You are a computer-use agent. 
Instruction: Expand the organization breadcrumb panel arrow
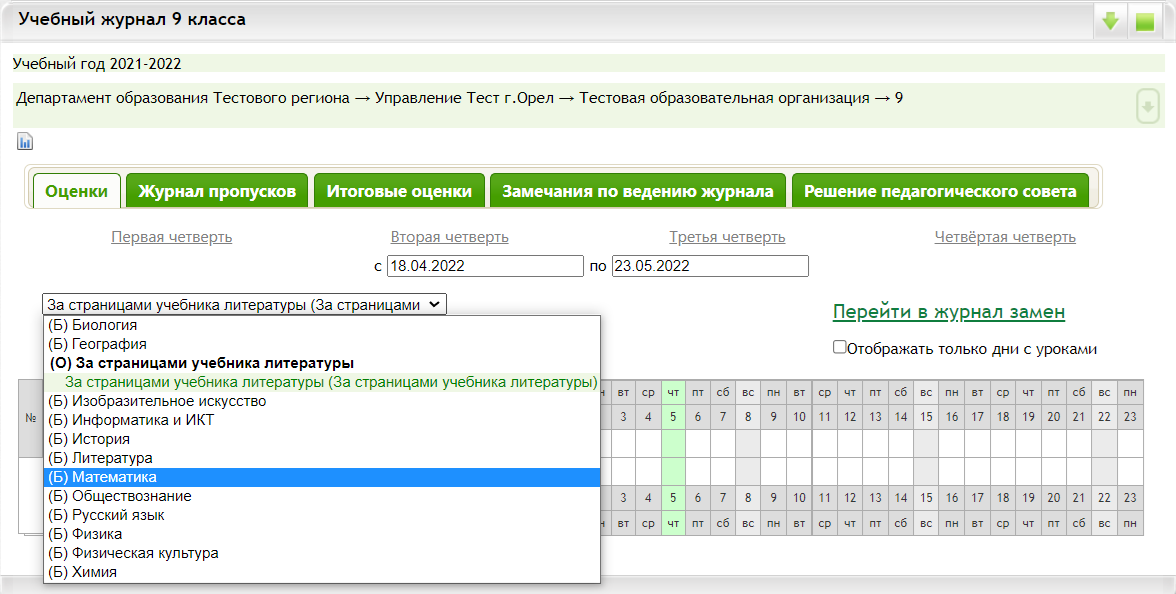click(1148, 105)
